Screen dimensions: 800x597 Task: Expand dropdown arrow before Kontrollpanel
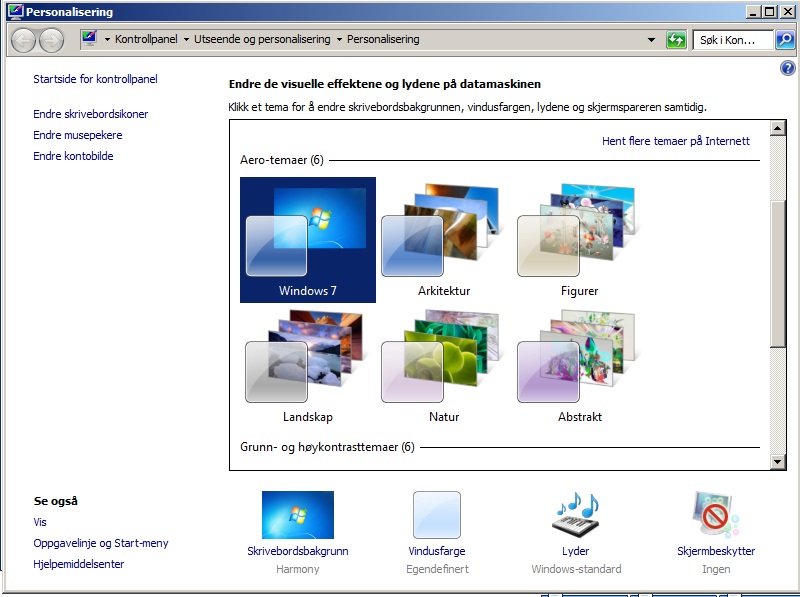(x=107, y=39)
